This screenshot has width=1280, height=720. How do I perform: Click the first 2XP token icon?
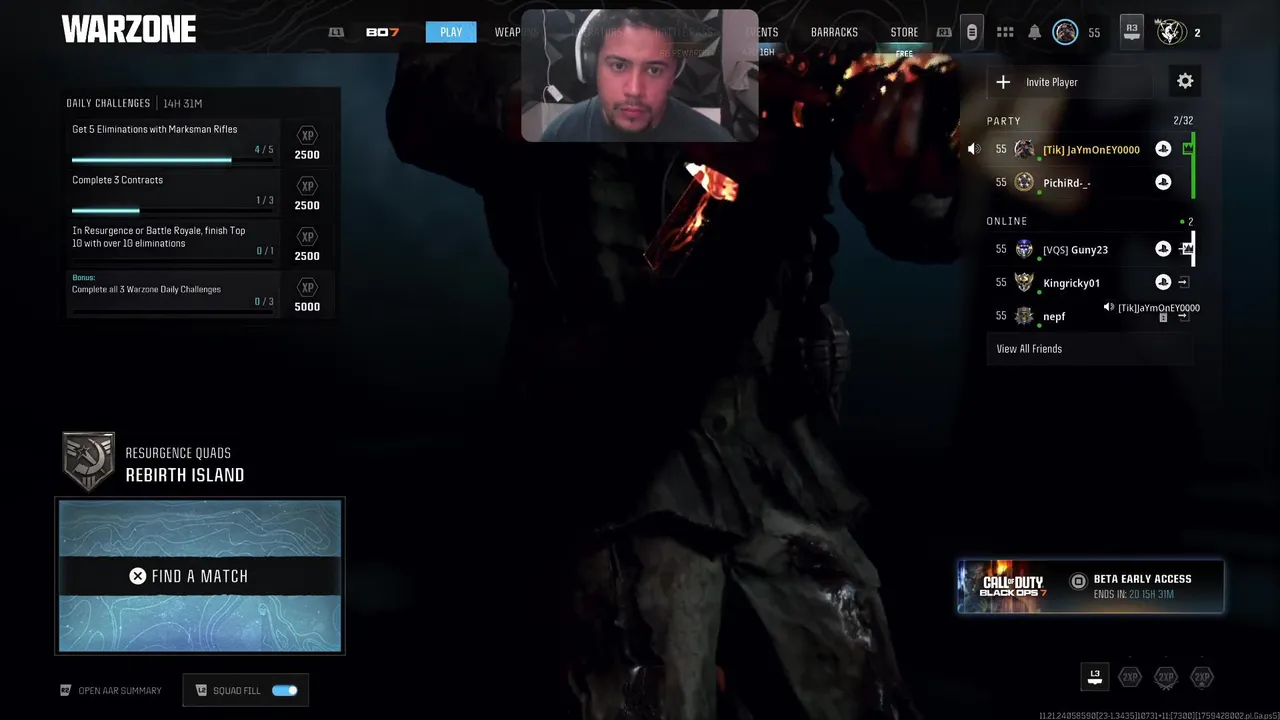(x=1130, y=677)
